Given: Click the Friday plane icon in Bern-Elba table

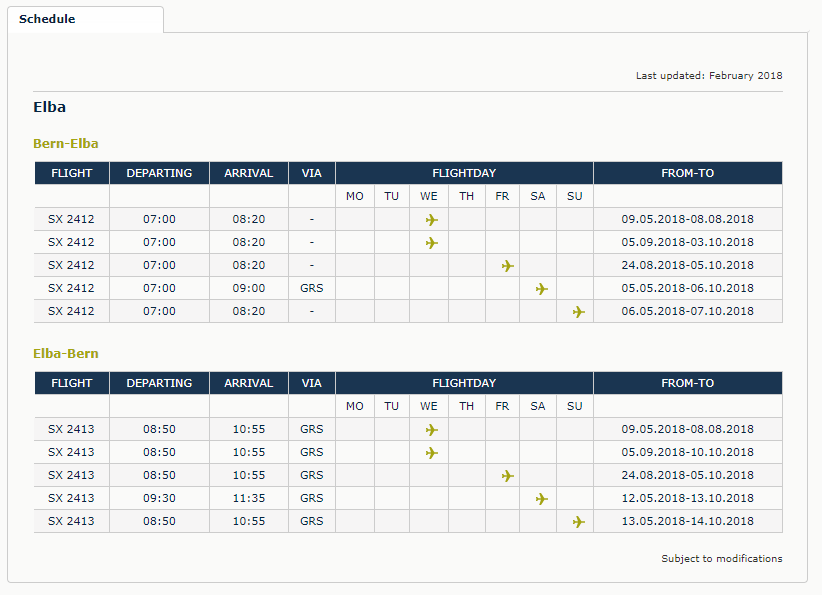Looking at the screenshot, I should pos(507,266).
